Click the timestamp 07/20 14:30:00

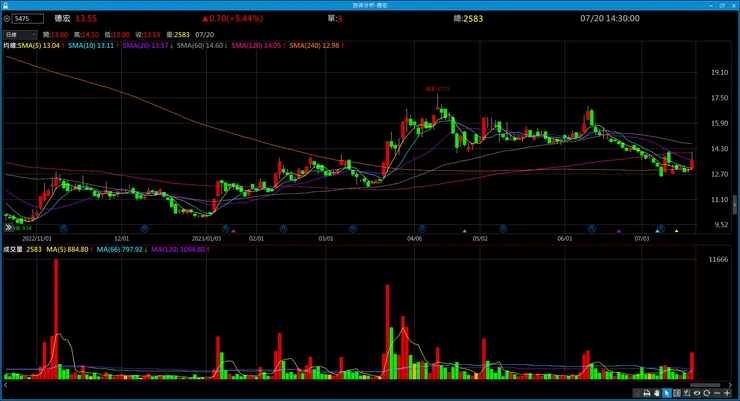[610, 18]
